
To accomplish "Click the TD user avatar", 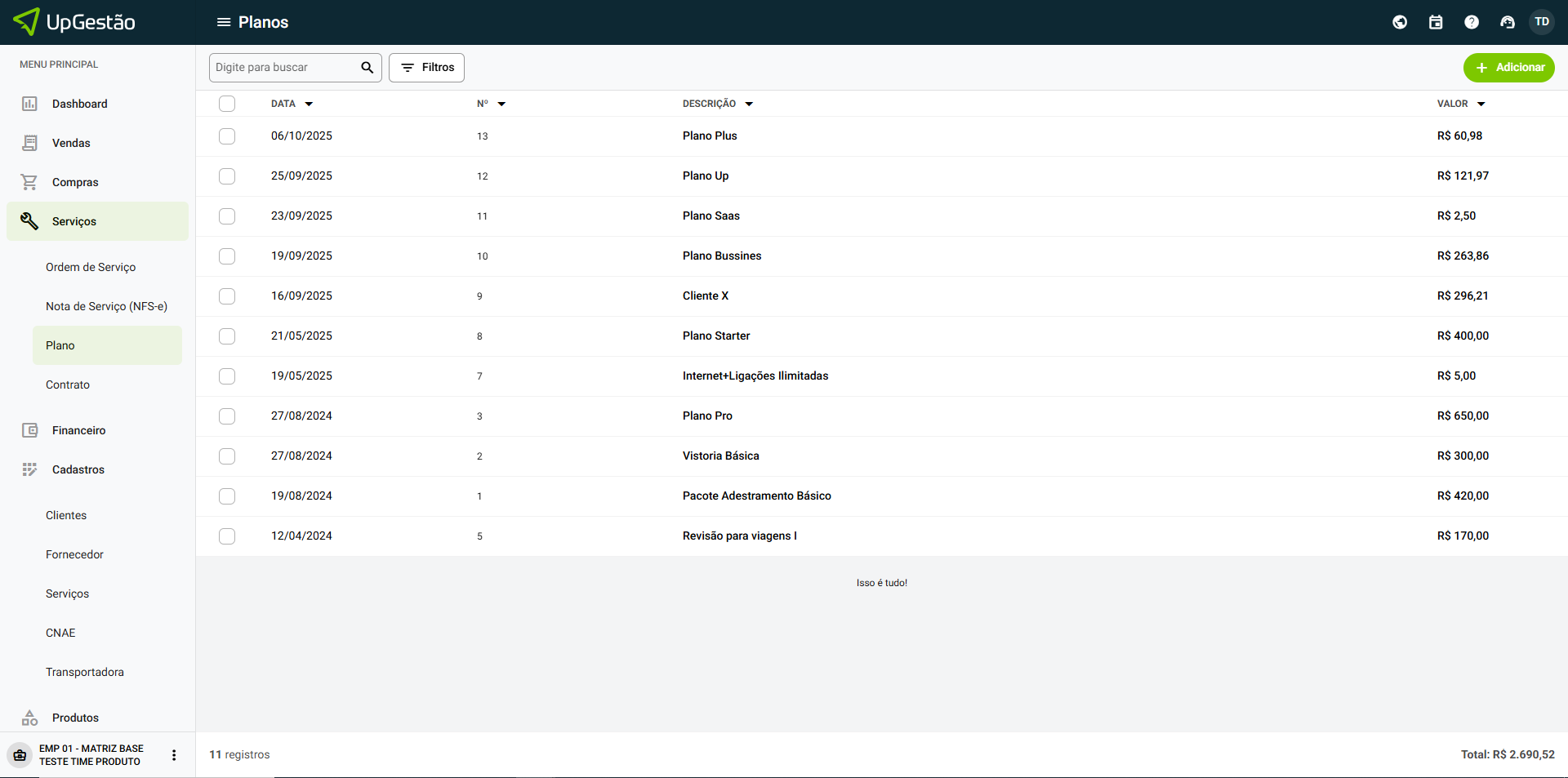I will click(x=1542, y=22).
